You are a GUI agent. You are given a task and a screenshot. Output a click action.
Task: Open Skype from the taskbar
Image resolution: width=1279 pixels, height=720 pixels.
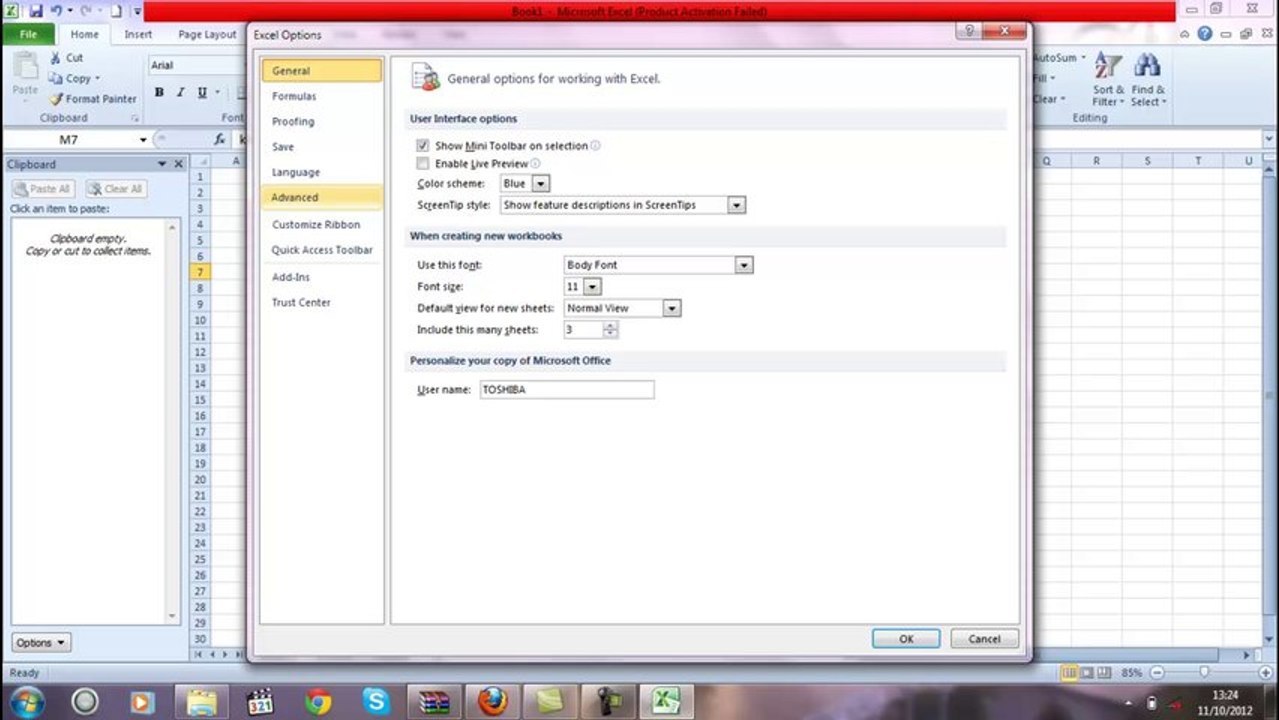click(376, 702)
